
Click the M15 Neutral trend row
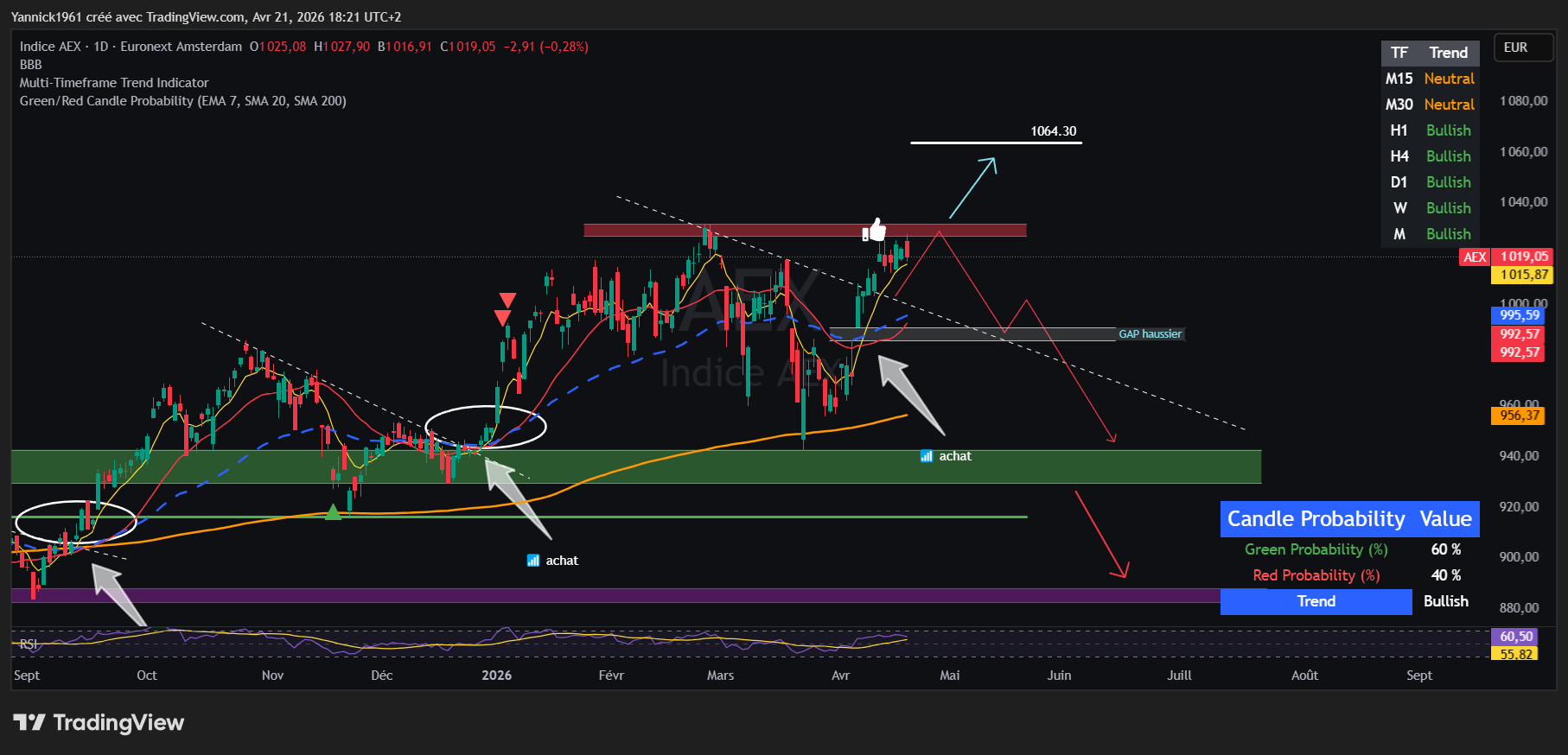[x=1430, y=79]
